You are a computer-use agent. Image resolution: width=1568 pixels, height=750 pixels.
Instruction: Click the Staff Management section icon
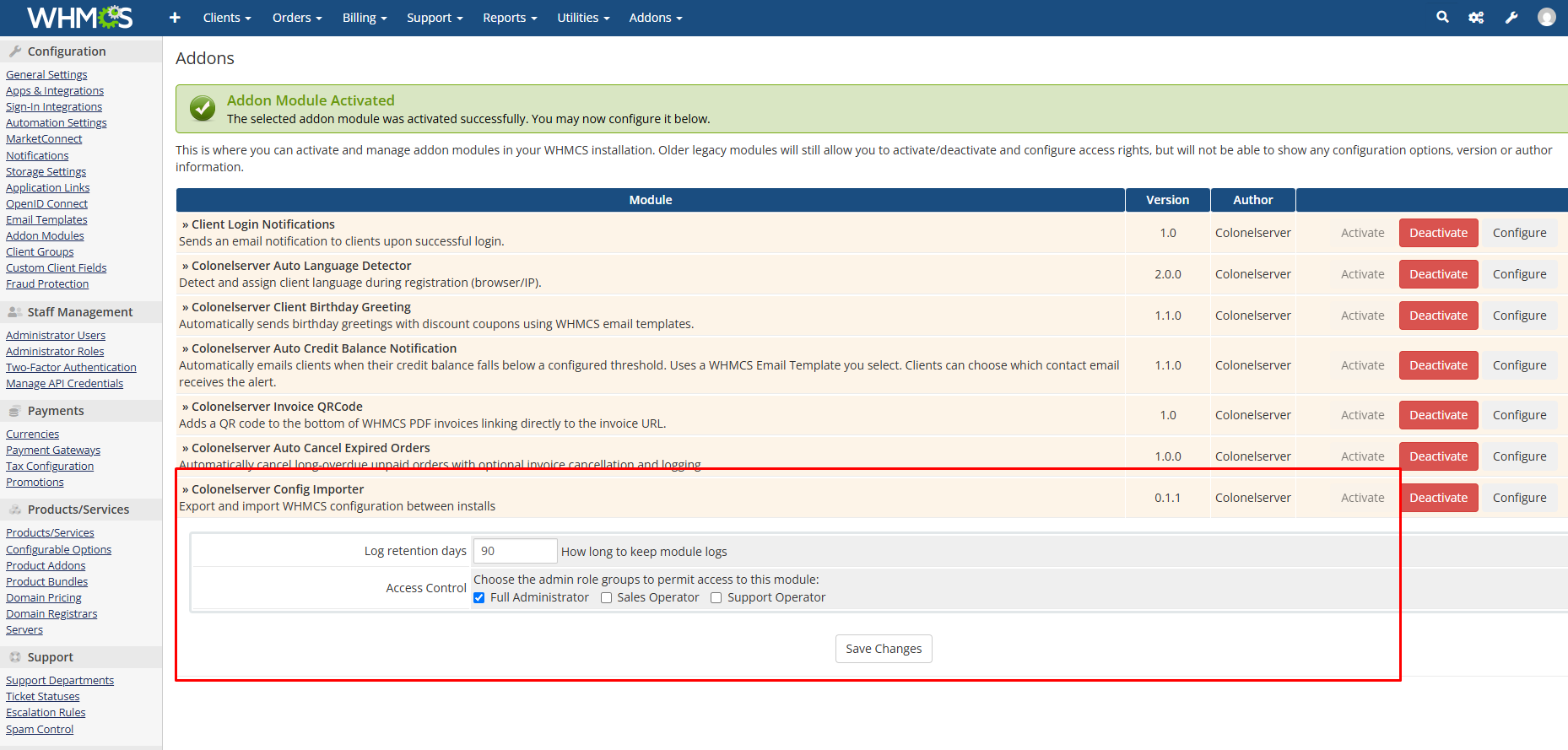14,312
